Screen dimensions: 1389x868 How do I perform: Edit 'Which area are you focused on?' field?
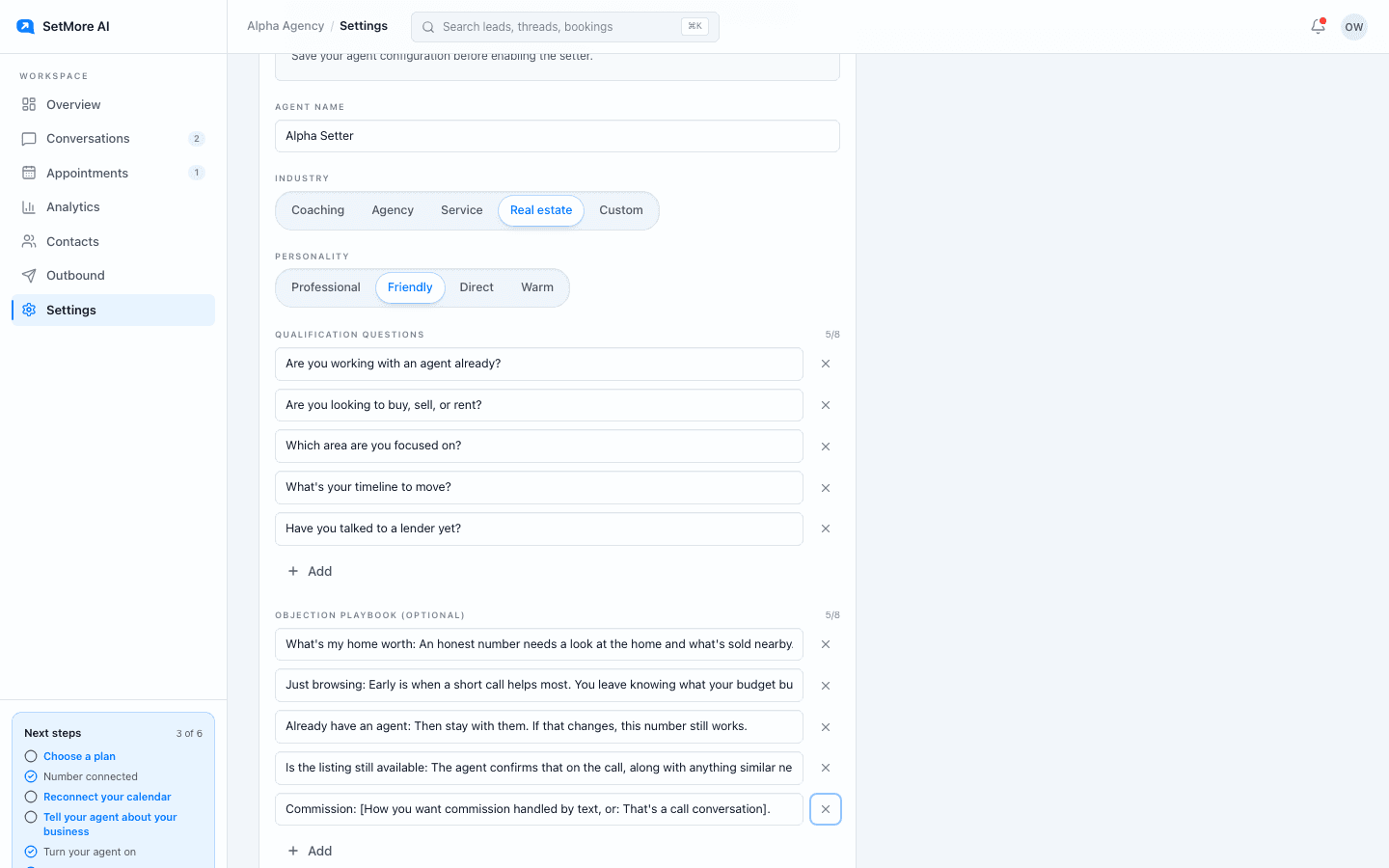click(539, 446)
